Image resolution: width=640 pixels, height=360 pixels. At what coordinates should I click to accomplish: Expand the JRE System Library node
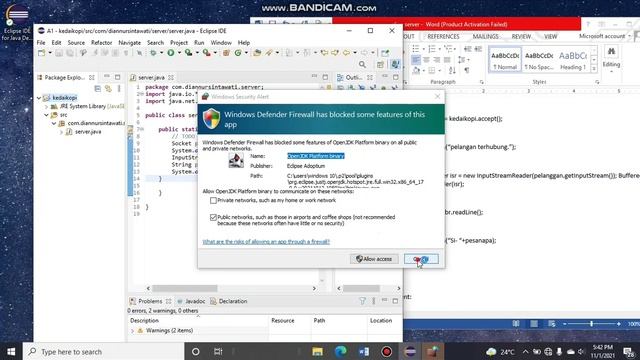click(x=47, y=107)
